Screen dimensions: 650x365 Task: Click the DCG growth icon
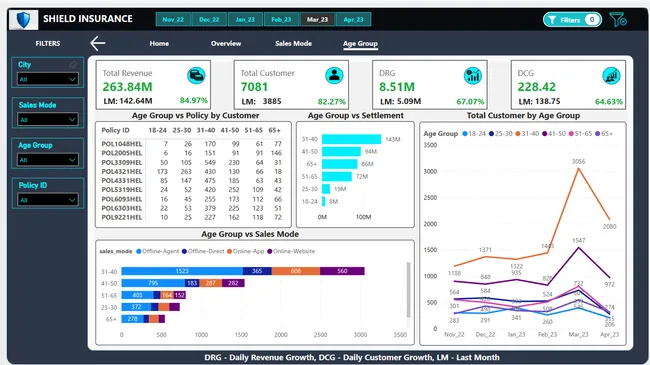point(611,75)
